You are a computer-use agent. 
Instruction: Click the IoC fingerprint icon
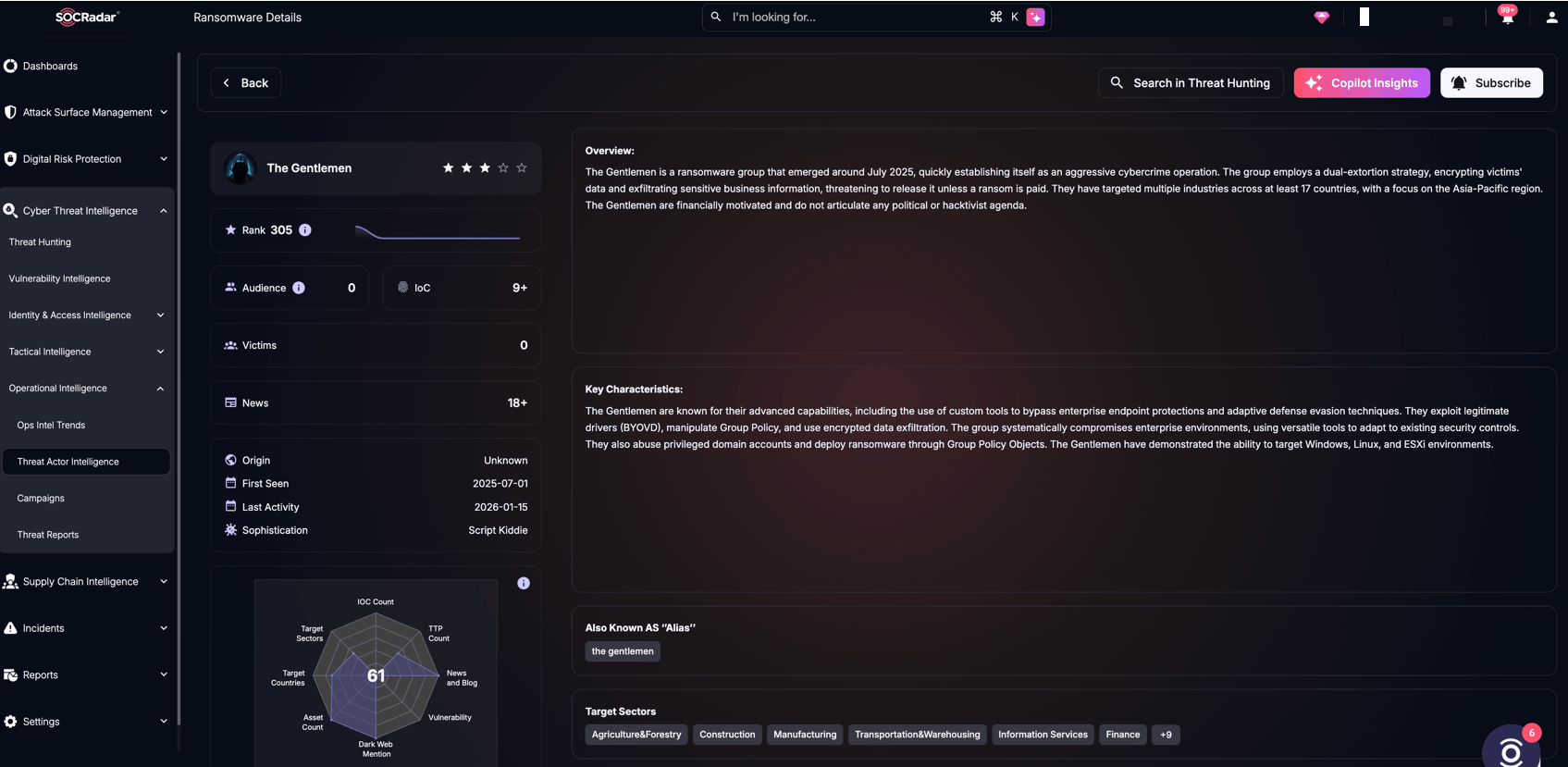tap(402, 288)
